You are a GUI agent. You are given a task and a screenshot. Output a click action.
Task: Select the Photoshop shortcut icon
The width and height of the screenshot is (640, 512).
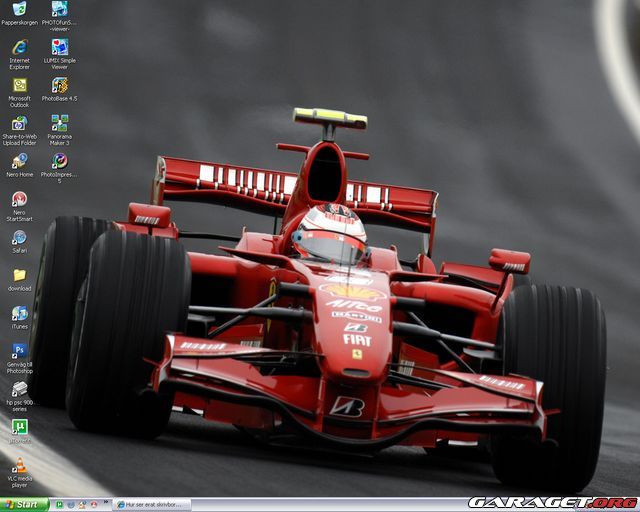tap(19, 351)
